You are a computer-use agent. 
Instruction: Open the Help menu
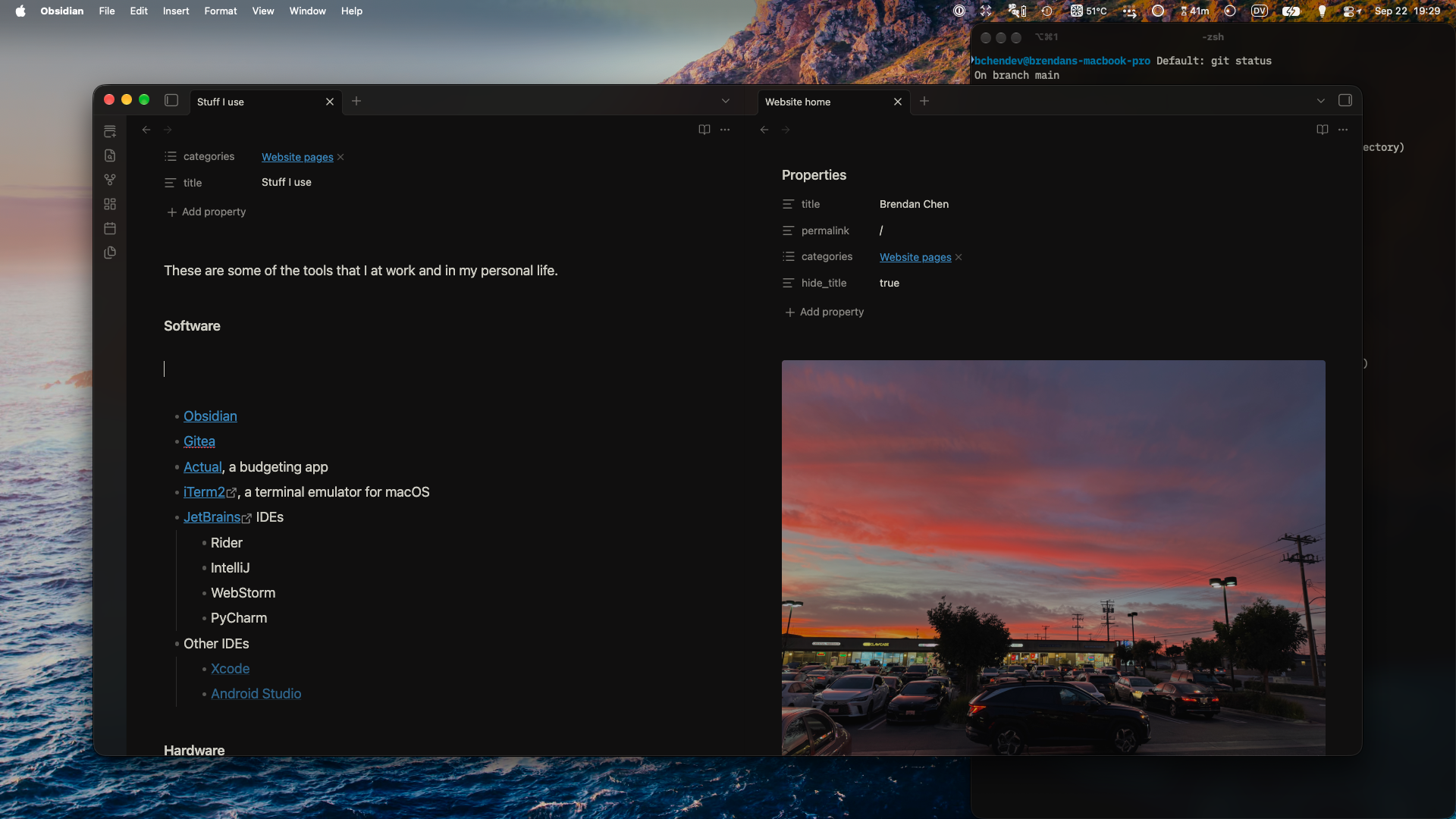coord(352,11)
